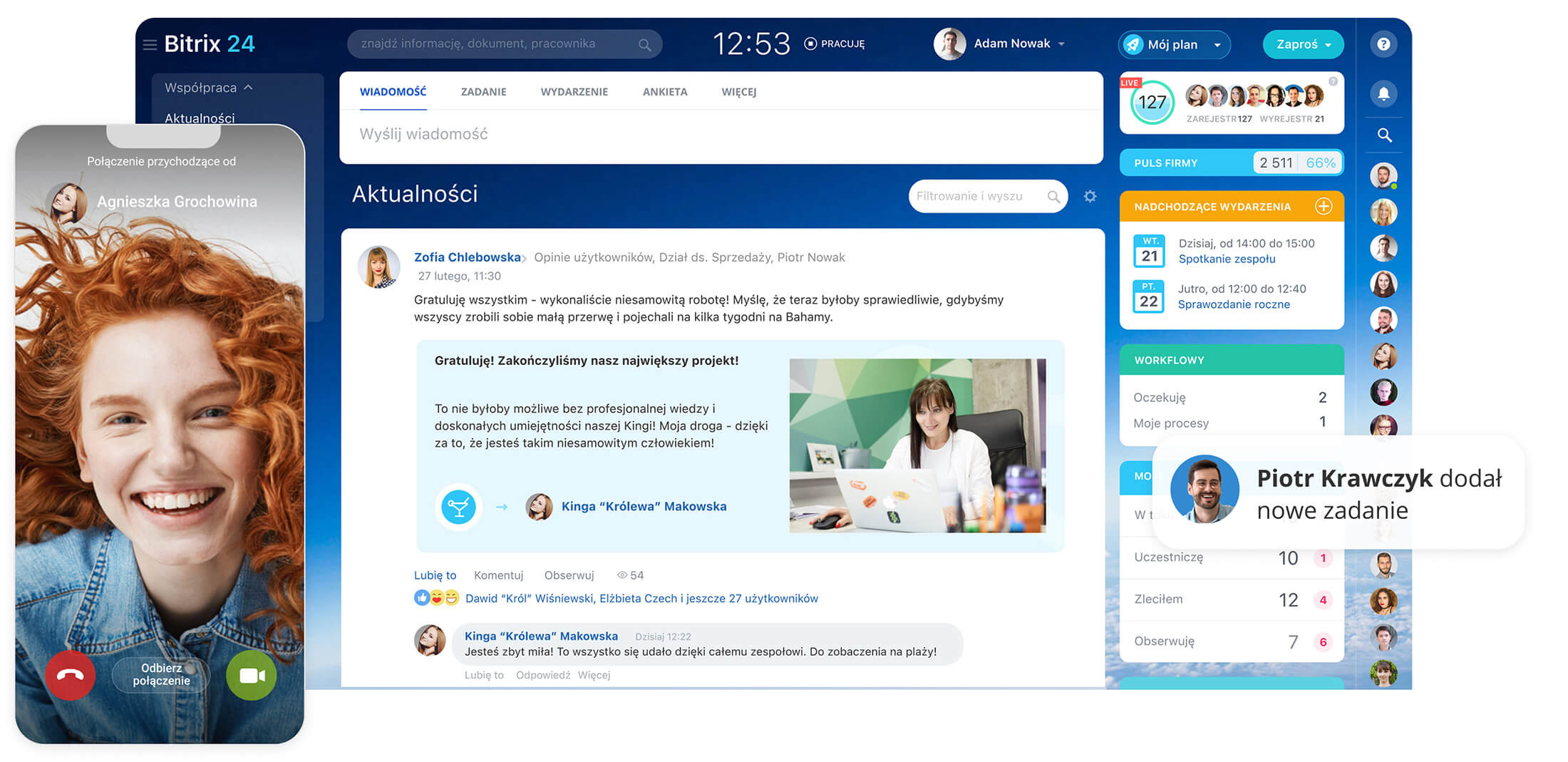Screen dimensions: 1568x762
Task: Toggle the PRACUJĘ work status
Action: [834, 43]
